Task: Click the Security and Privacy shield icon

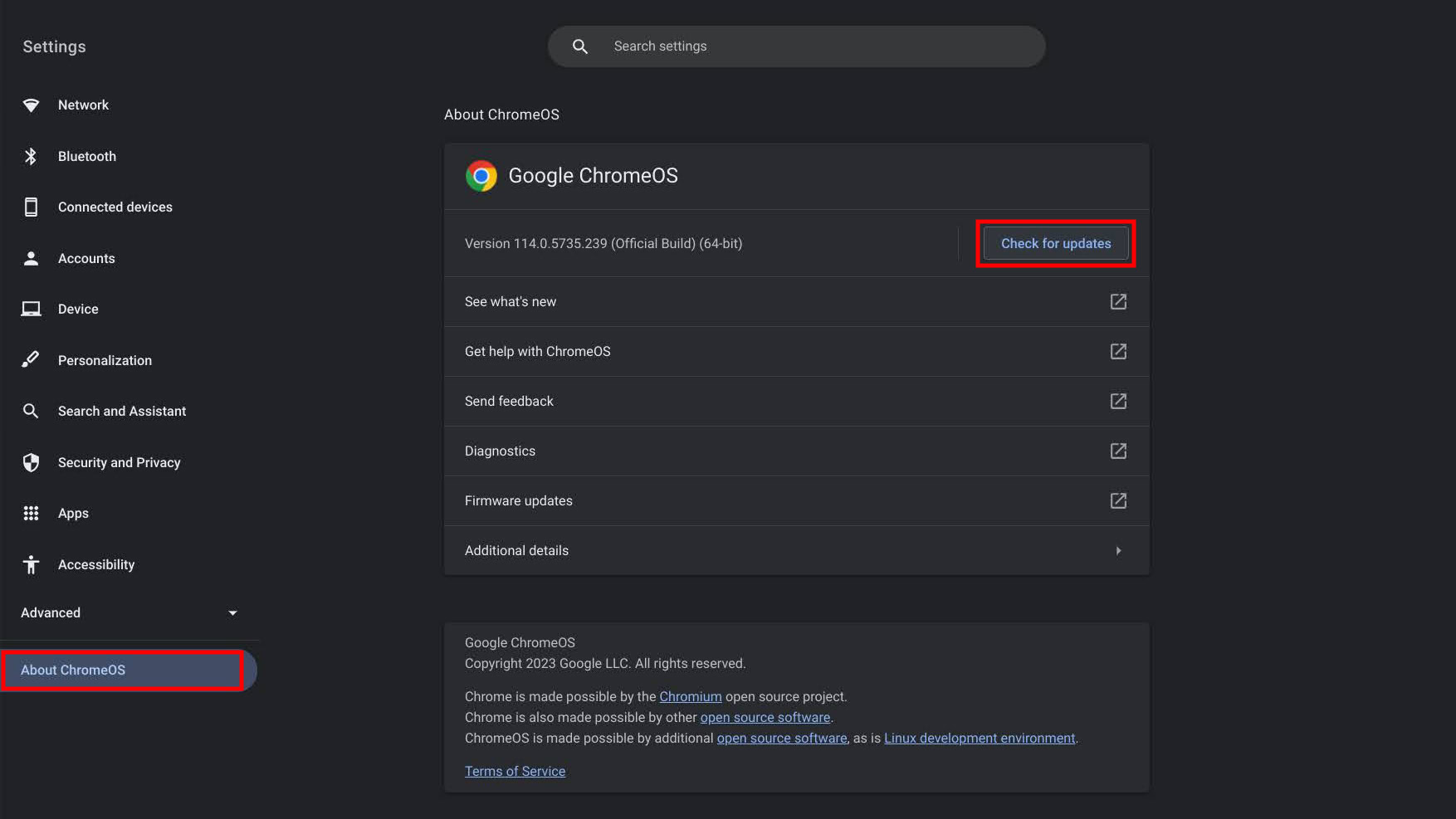Action: click(x=31, y=462)
